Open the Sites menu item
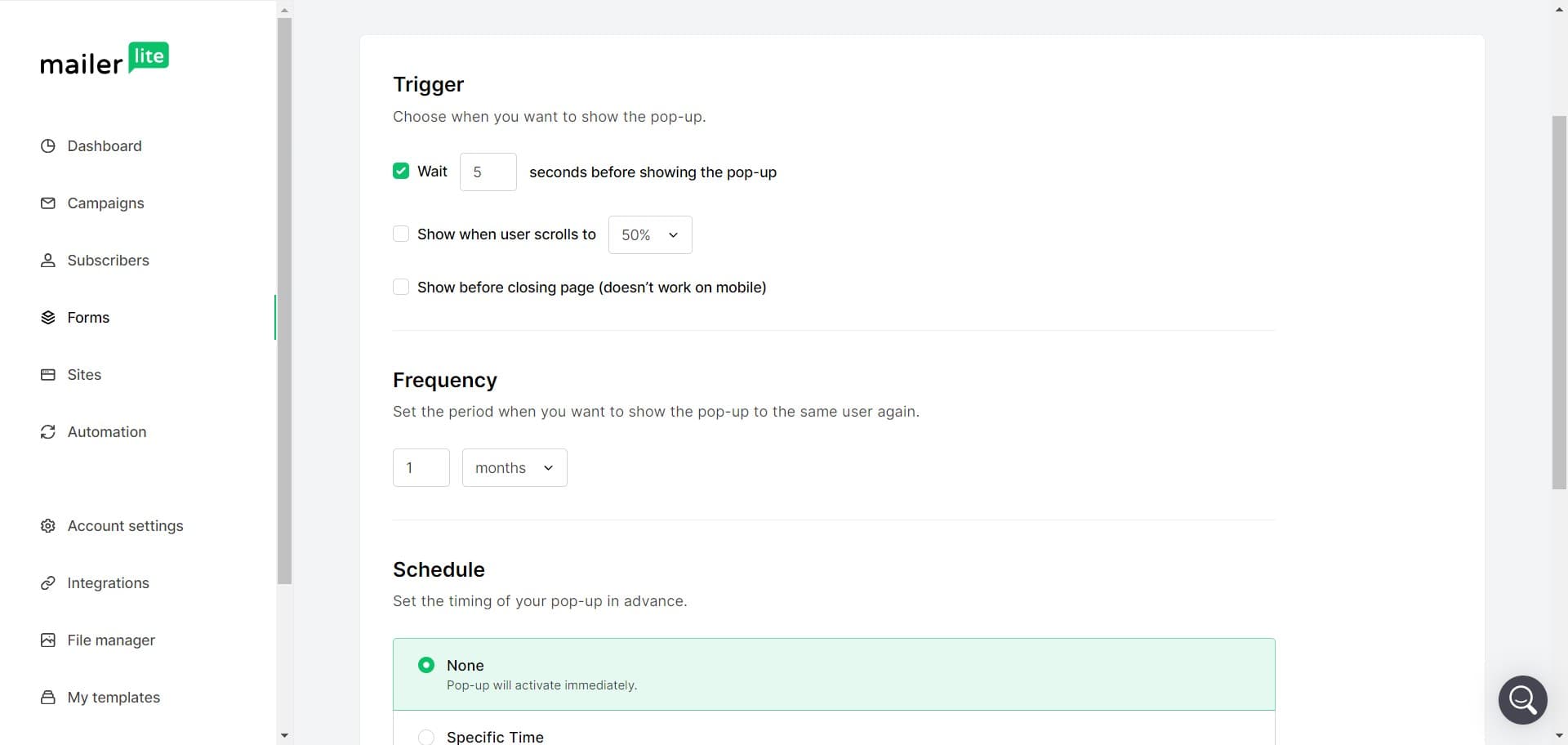 84,375
